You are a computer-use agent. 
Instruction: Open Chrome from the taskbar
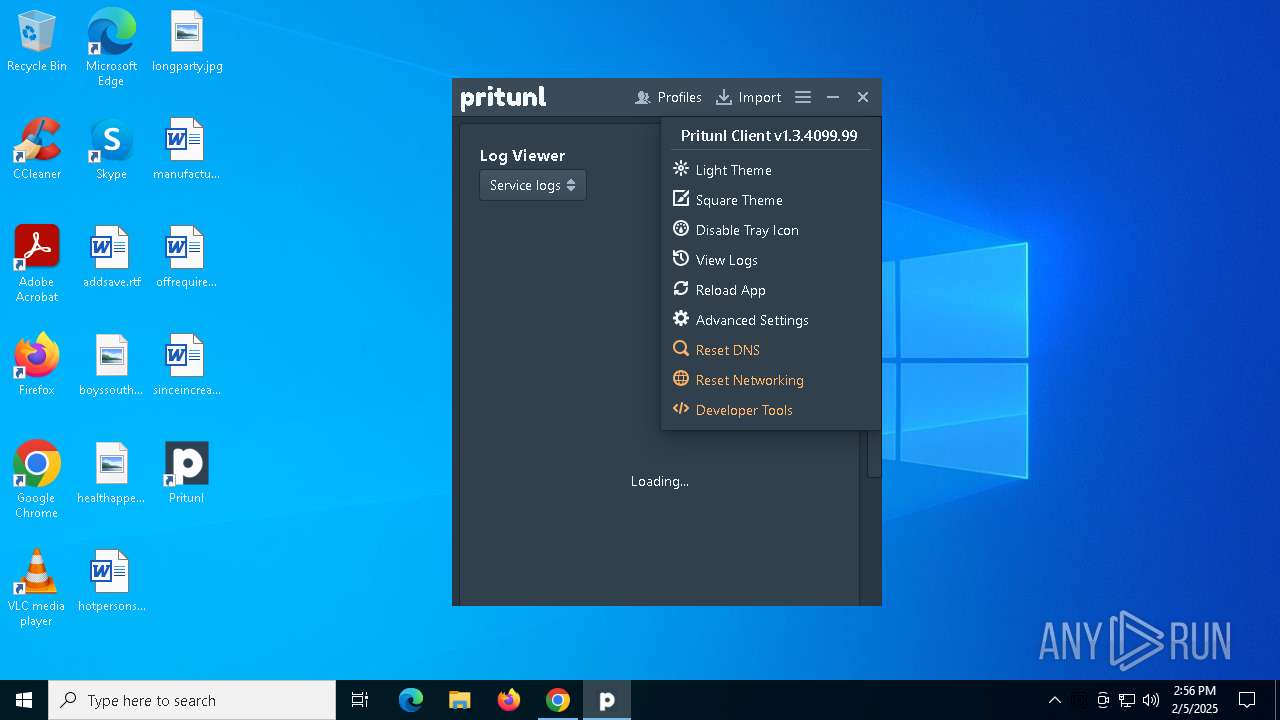558,700
